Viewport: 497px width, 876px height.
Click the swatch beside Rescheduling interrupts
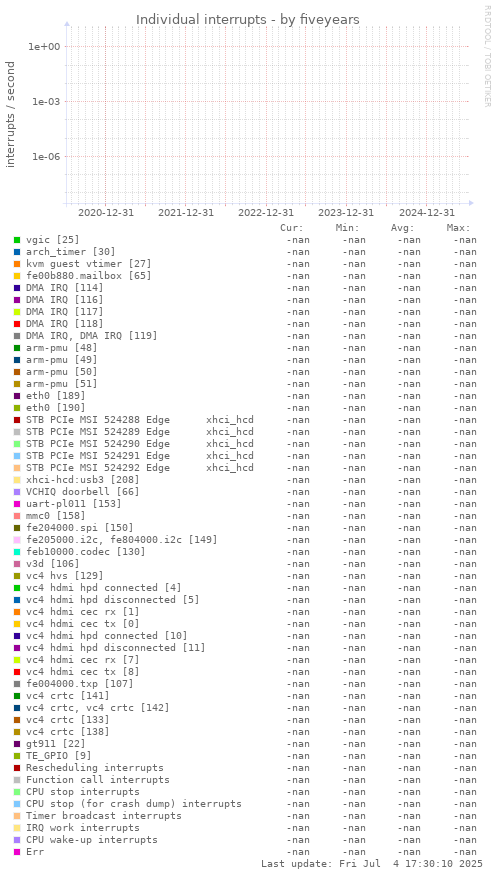[x=17, y=769]
